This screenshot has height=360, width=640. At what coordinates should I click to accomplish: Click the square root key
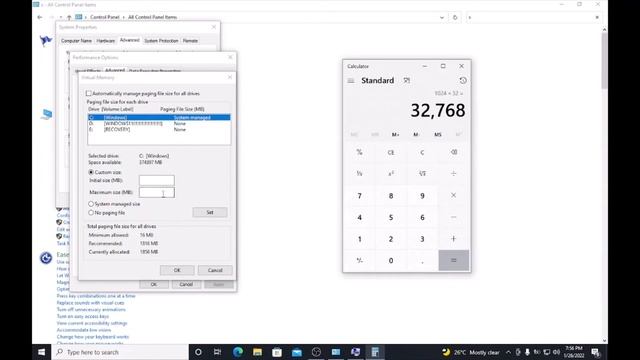(422, 174)
